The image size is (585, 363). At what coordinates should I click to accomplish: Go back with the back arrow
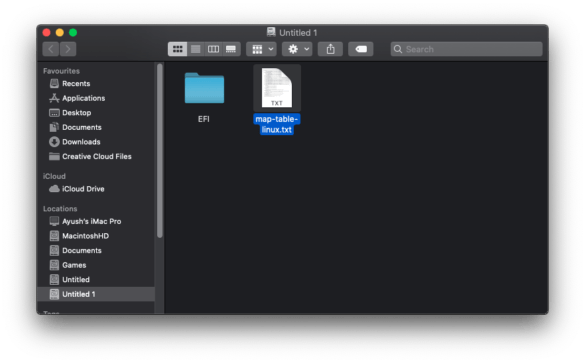click(51, 49)
